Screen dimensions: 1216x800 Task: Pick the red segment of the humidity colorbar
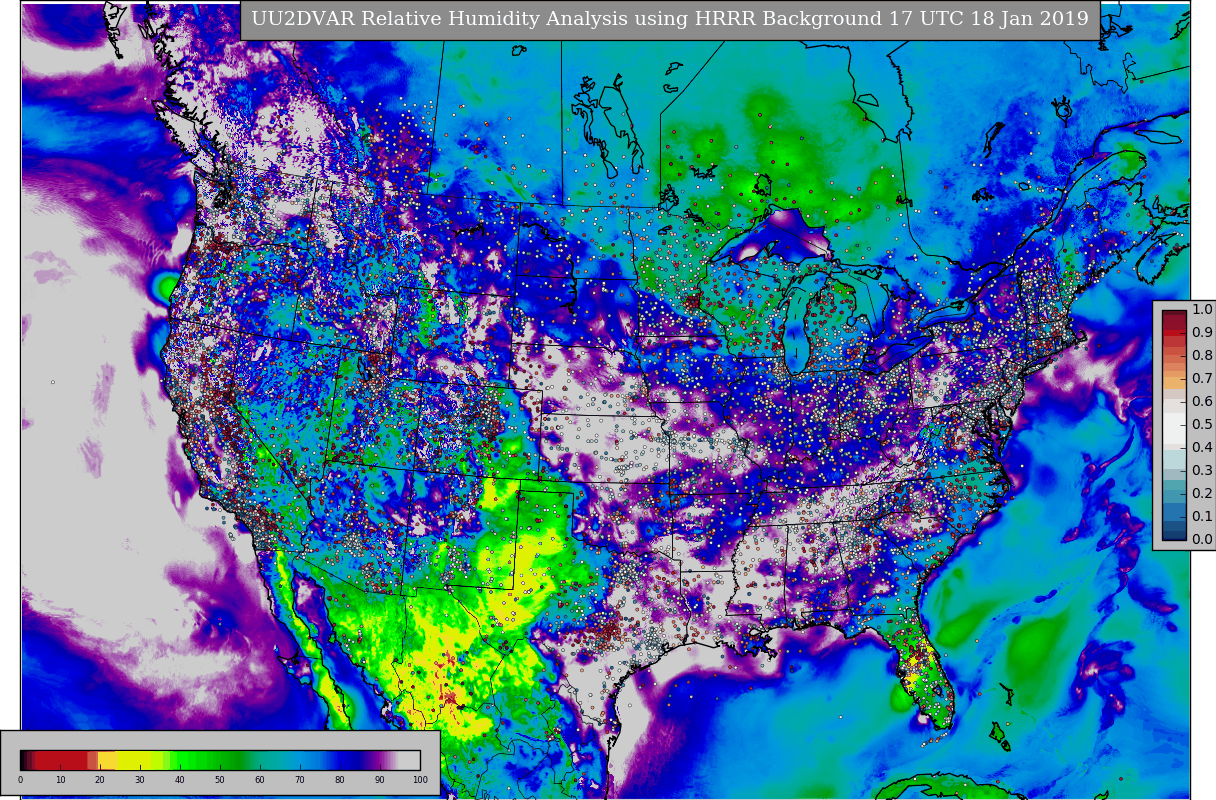[62, 760]
